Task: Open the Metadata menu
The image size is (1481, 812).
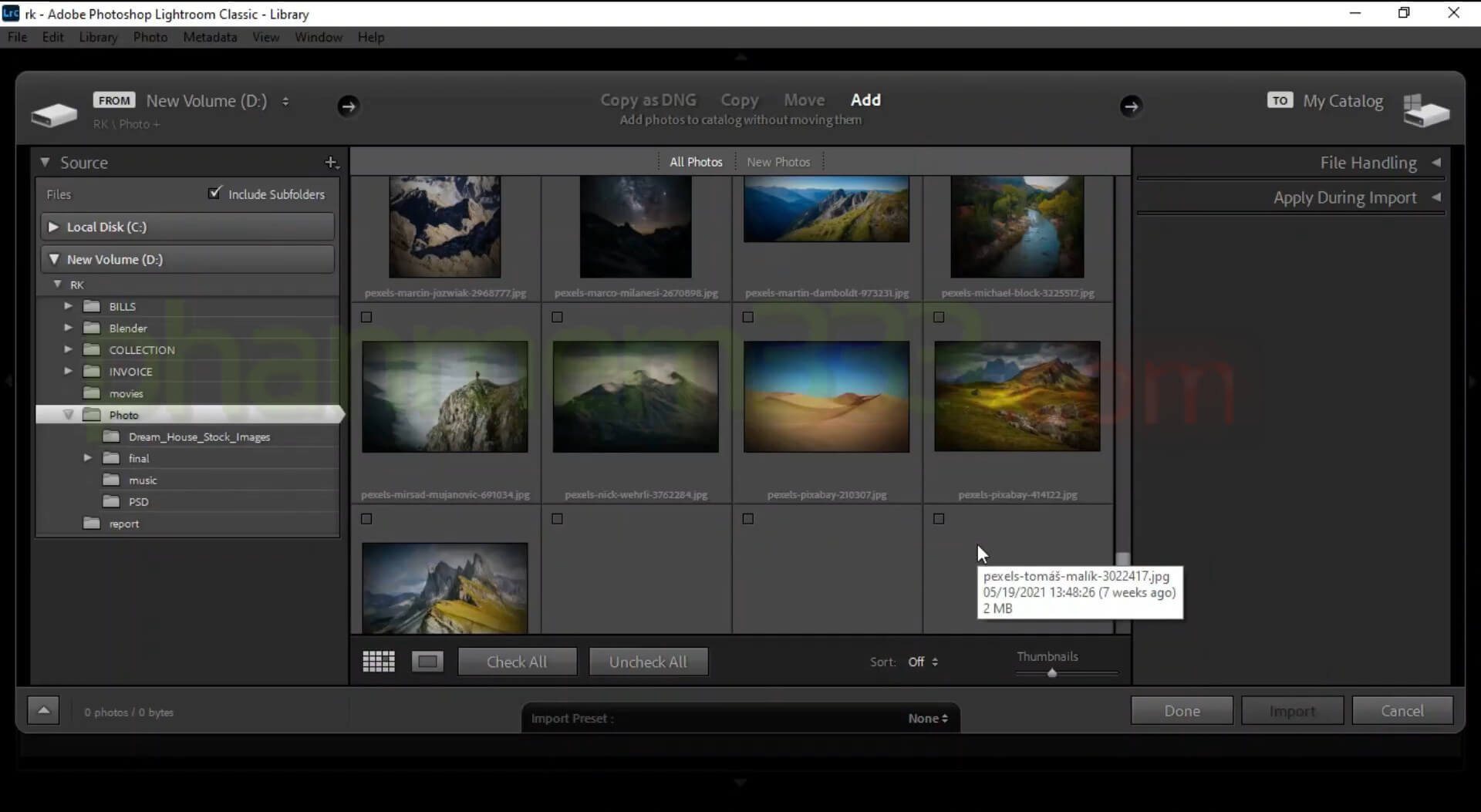Action: tap(210, 37)
